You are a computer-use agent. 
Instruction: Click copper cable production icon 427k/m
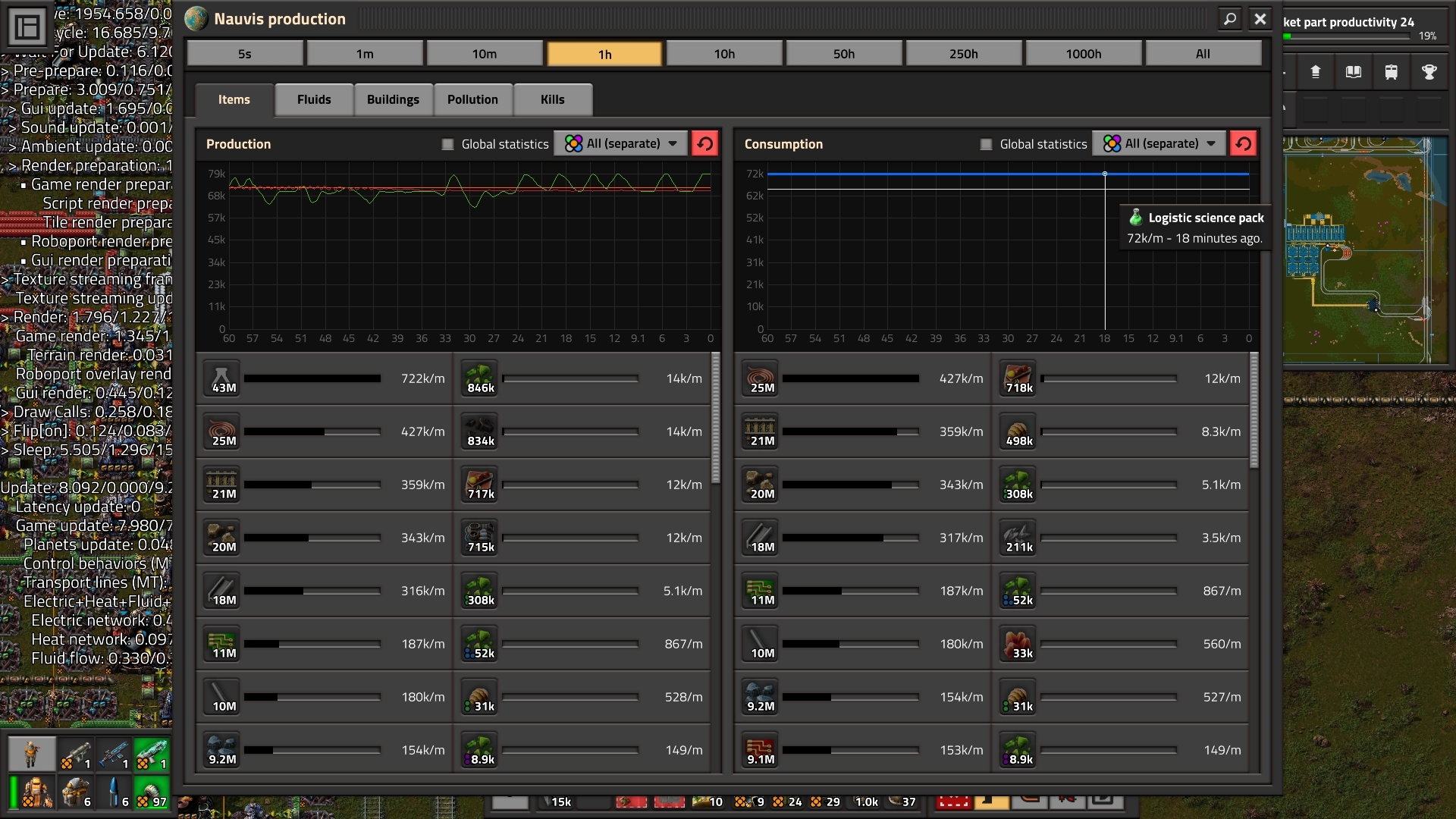coord(222,431)
